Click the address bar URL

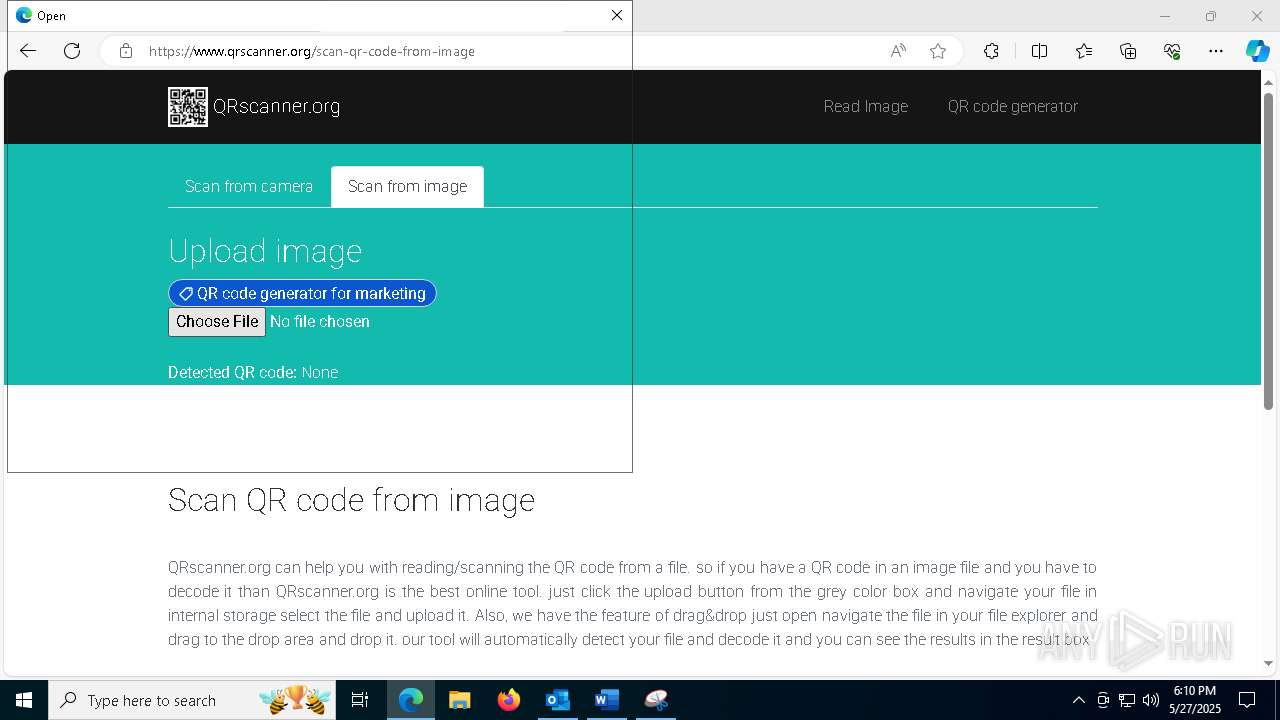312,51
